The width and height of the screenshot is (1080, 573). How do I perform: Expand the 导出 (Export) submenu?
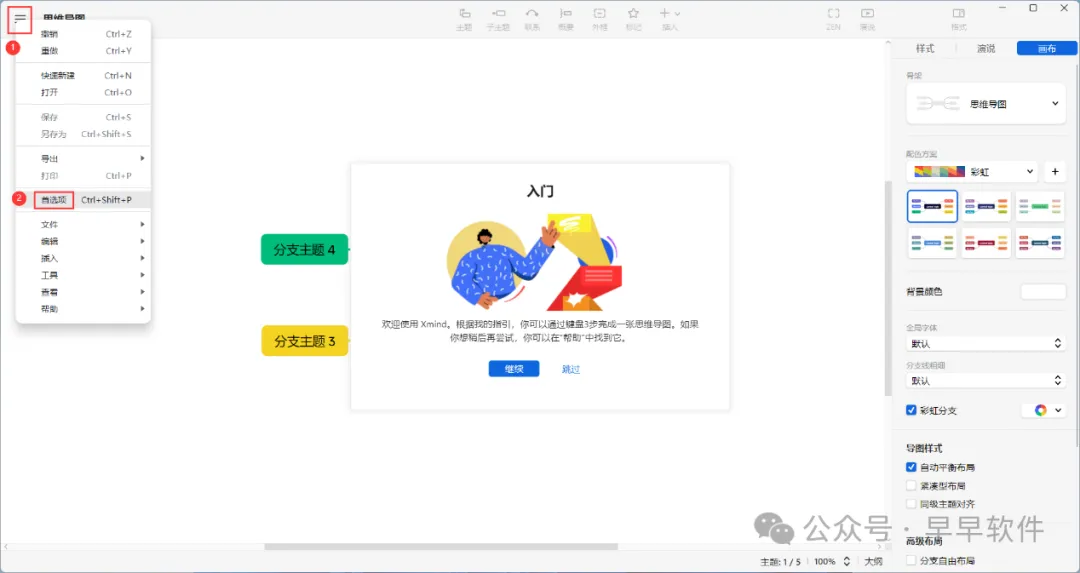pos(83,158)
